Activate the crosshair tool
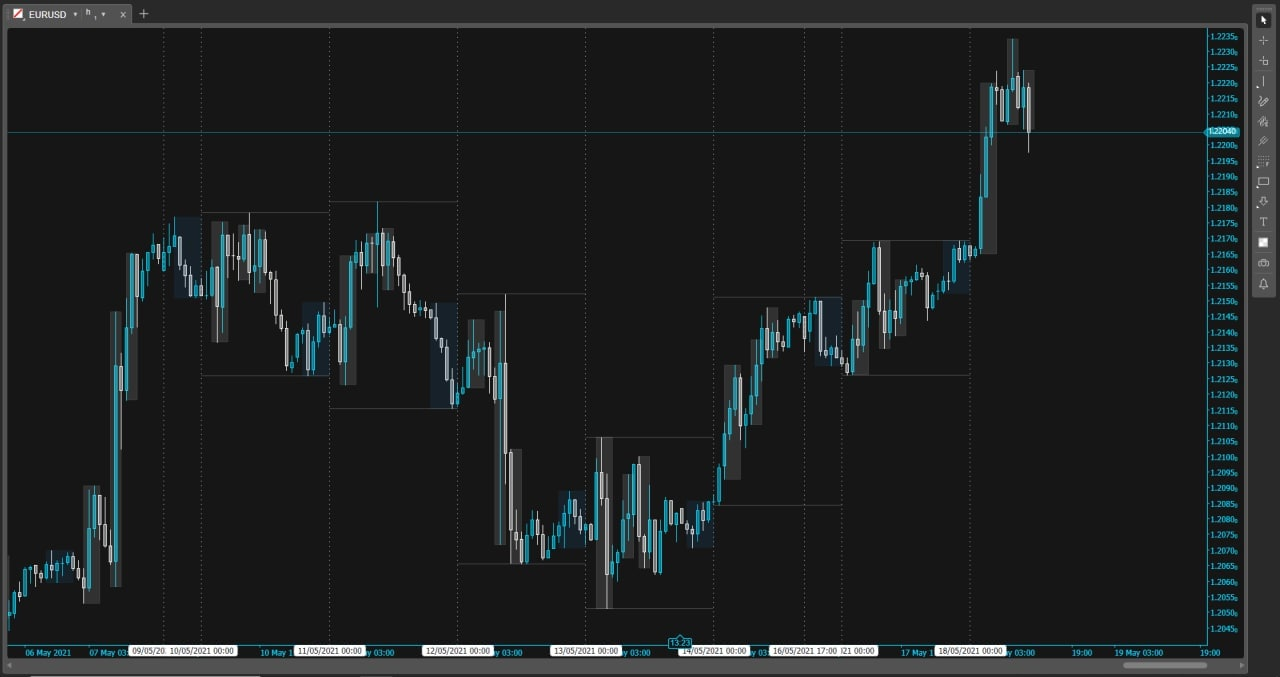This screenshot has width=1280, height=677. tap(1263, 40)
